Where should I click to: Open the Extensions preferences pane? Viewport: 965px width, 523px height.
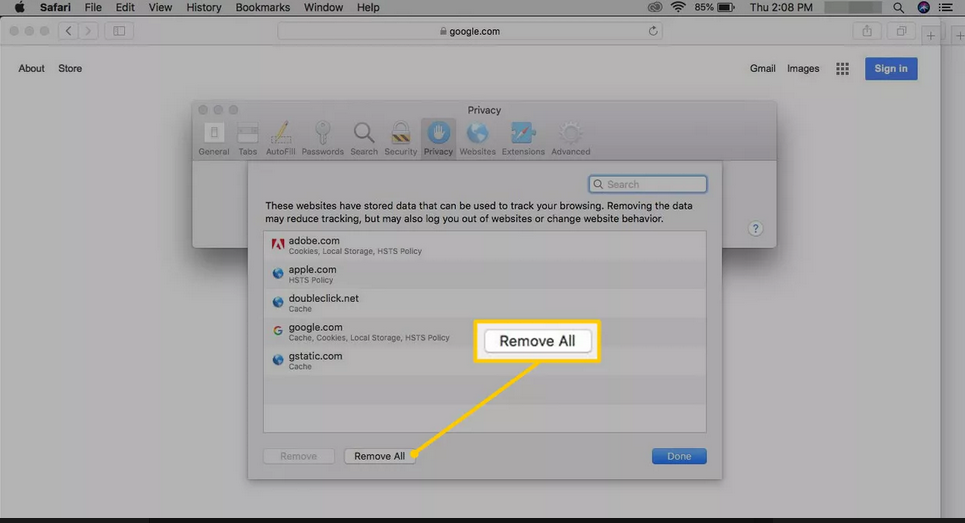pos(523,139)
